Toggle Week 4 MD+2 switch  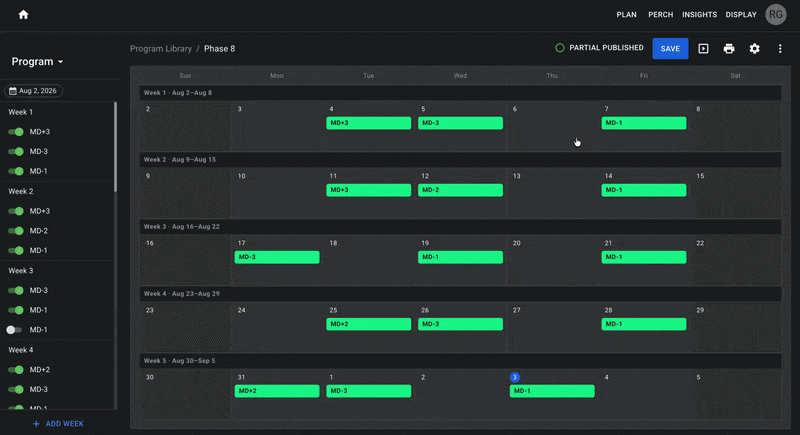[x=16, y=370]
